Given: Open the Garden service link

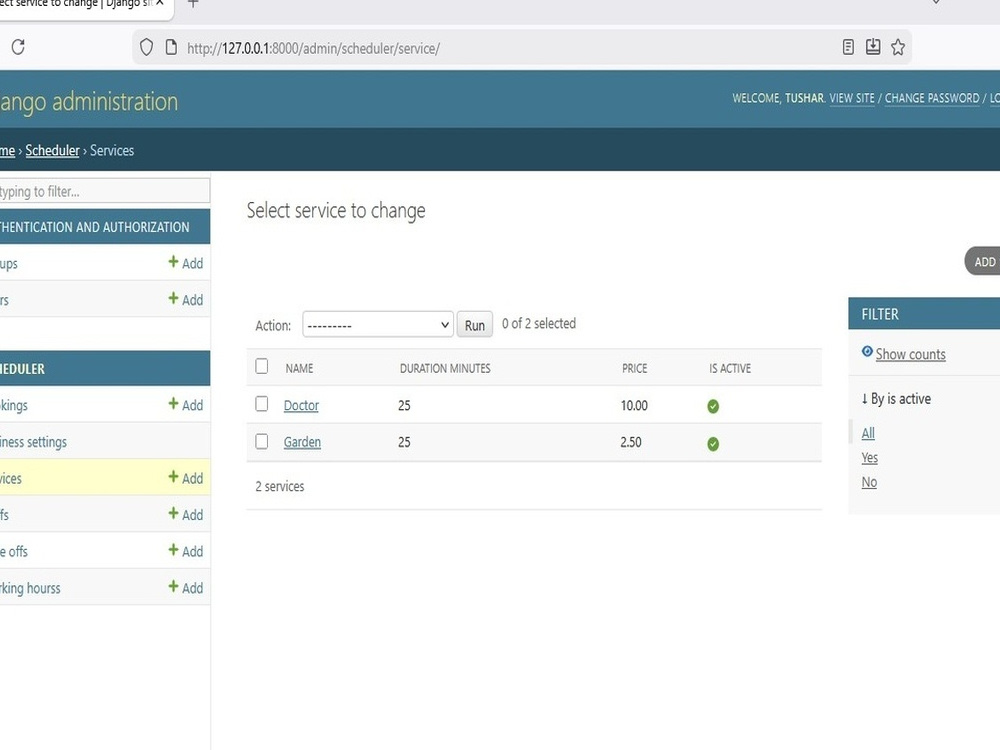Looking at the screenshot, I should tap(302, 442).
